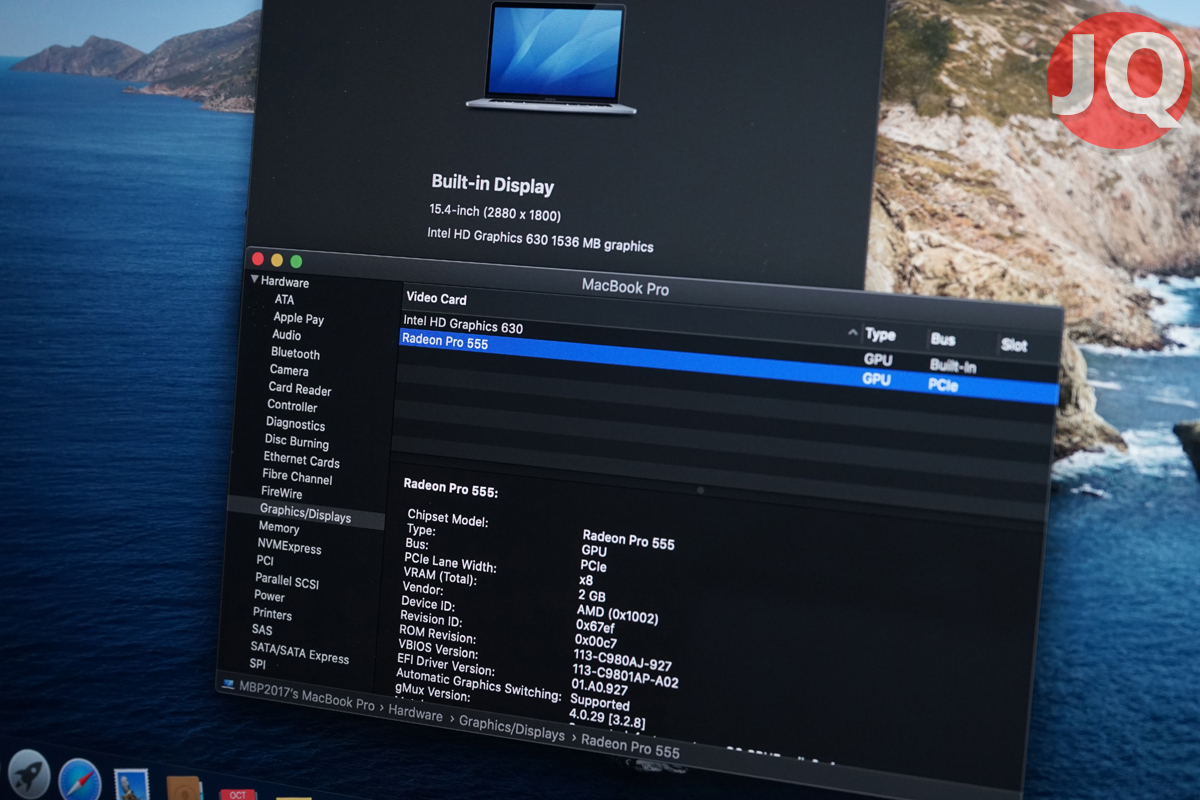Select PCI in the sidebar

pos(265,561)
